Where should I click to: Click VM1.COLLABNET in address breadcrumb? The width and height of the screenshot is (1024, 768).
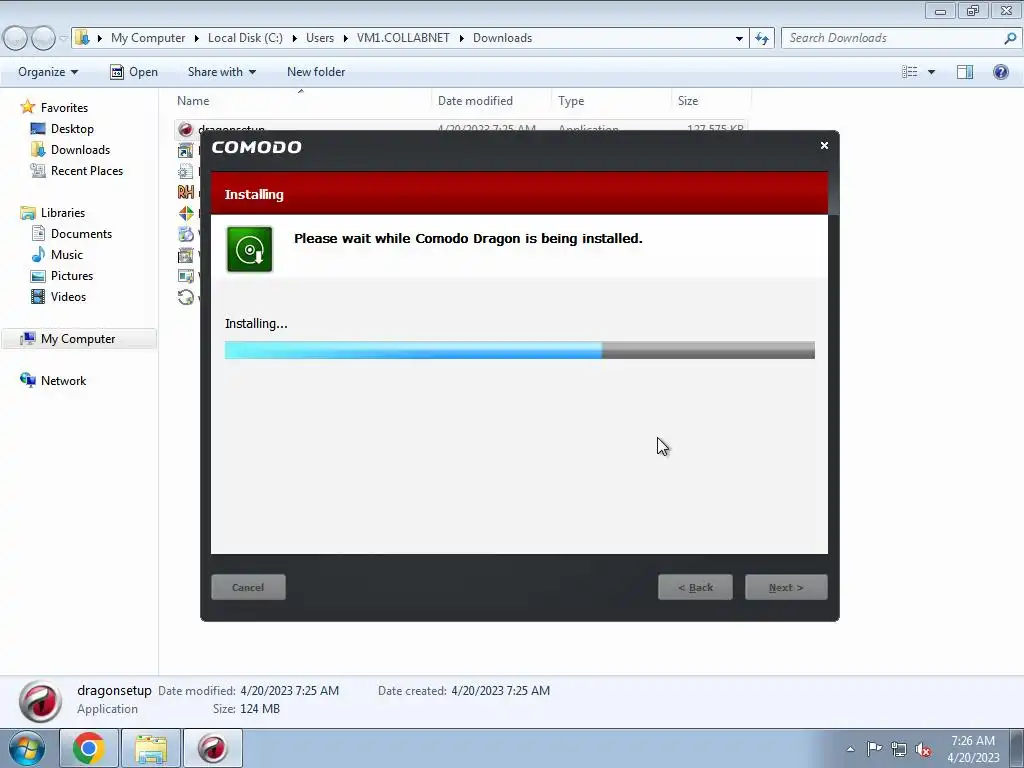403,38
